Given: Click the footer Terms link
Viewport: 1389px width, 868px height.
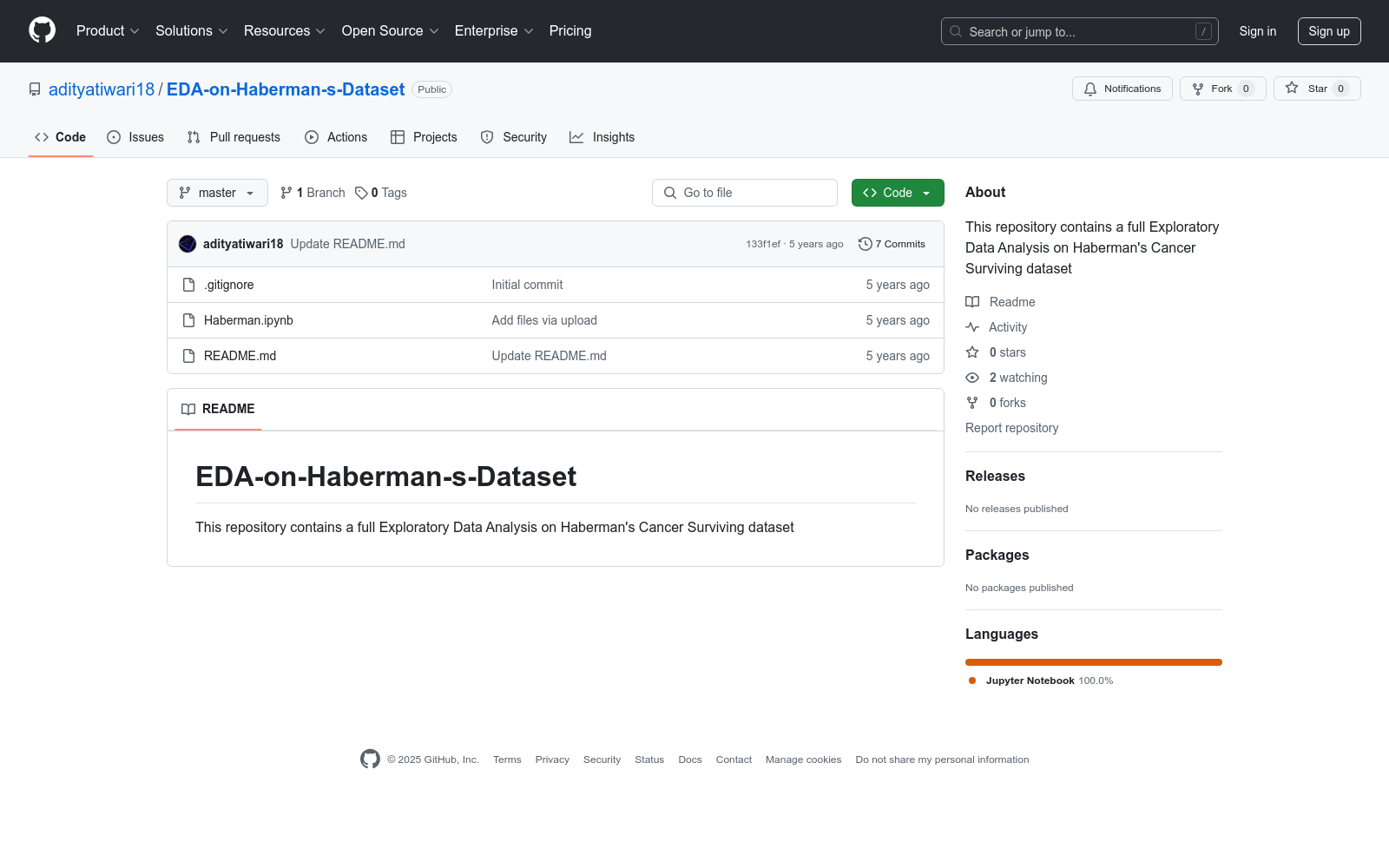Looking at the screenshot, I should pyautogui.click(x=507, y=759).
